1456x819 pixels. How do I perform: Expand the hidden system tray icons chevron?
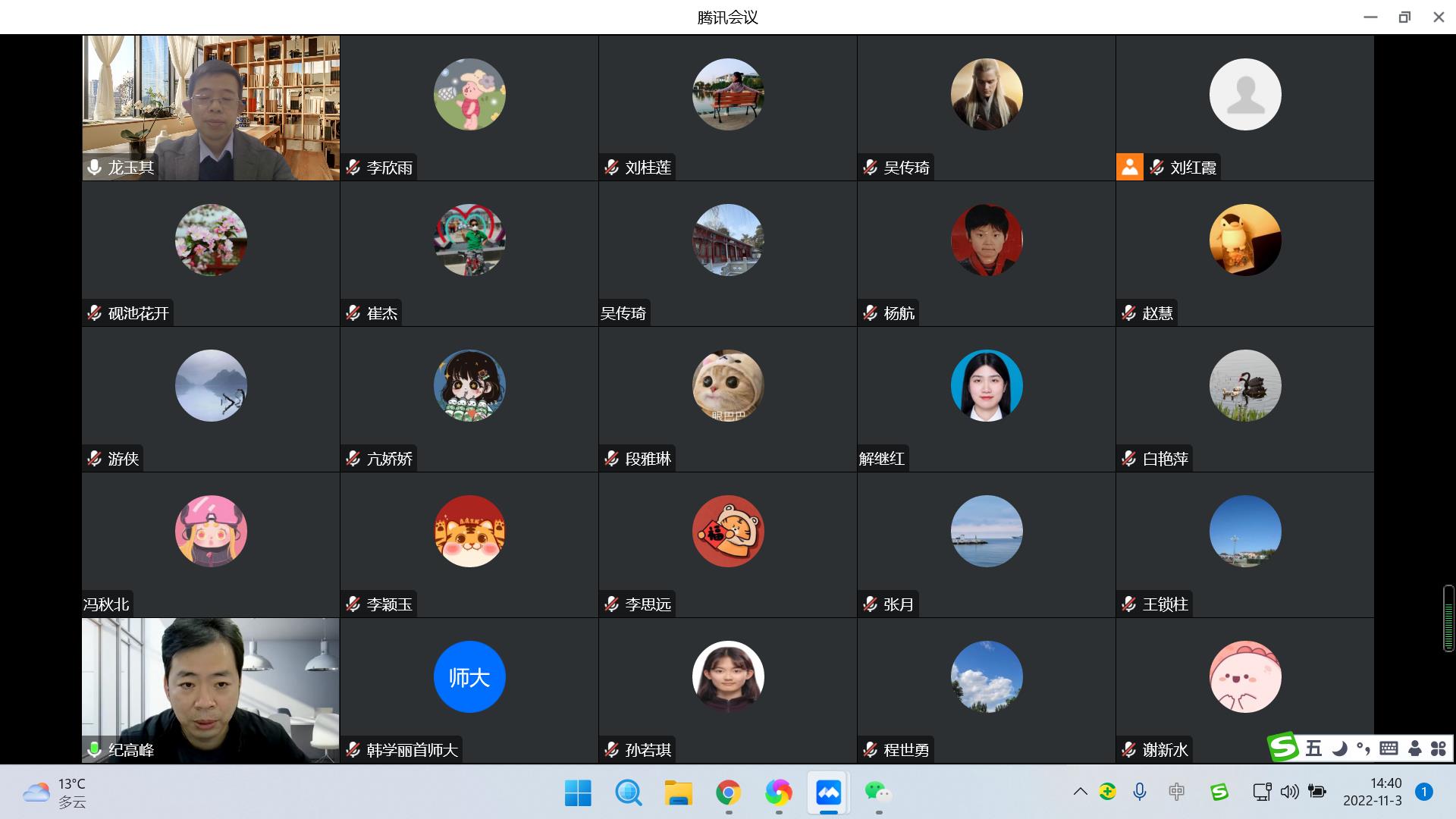click(x=1080, y=792)
